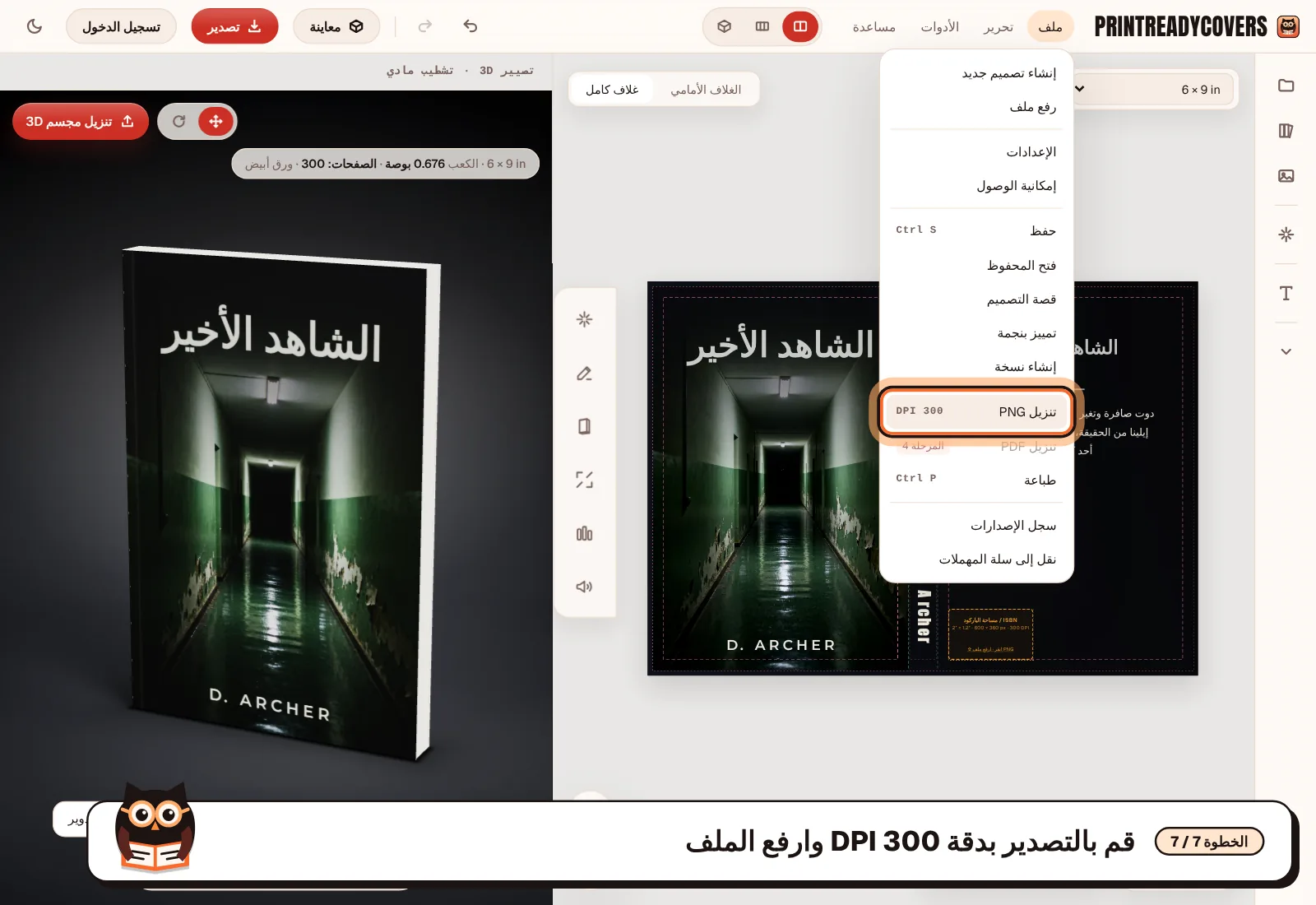1316x905 pixels.
Task: Click the bar chart icon in the canvas toolbar
Action: coord(585,533)
